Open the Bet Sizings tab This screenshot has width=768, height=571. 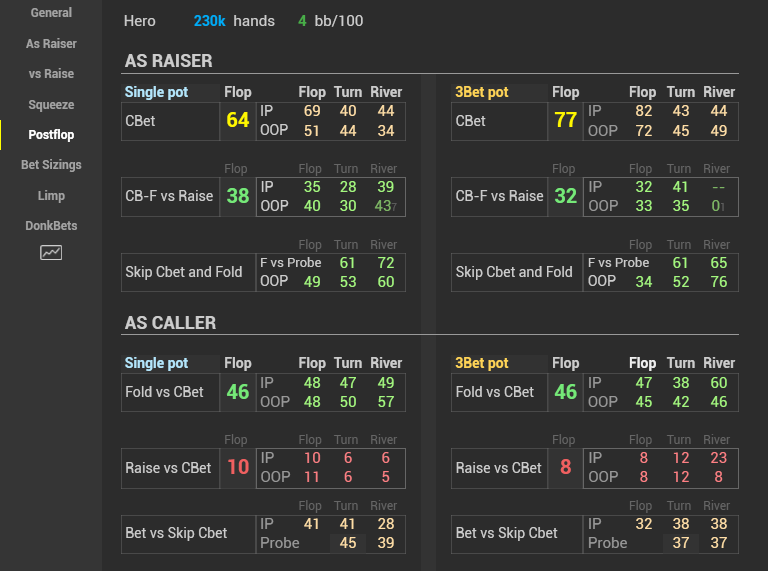point(51,165)
